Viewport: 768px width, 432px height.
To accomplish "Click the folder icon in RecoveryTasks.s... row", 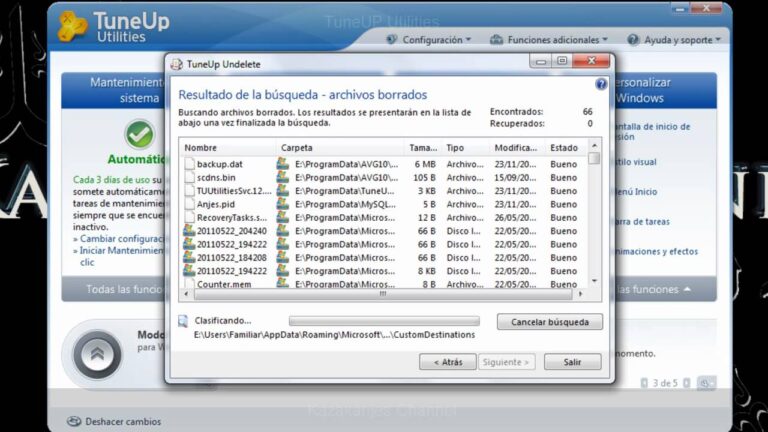I will 283,217.
